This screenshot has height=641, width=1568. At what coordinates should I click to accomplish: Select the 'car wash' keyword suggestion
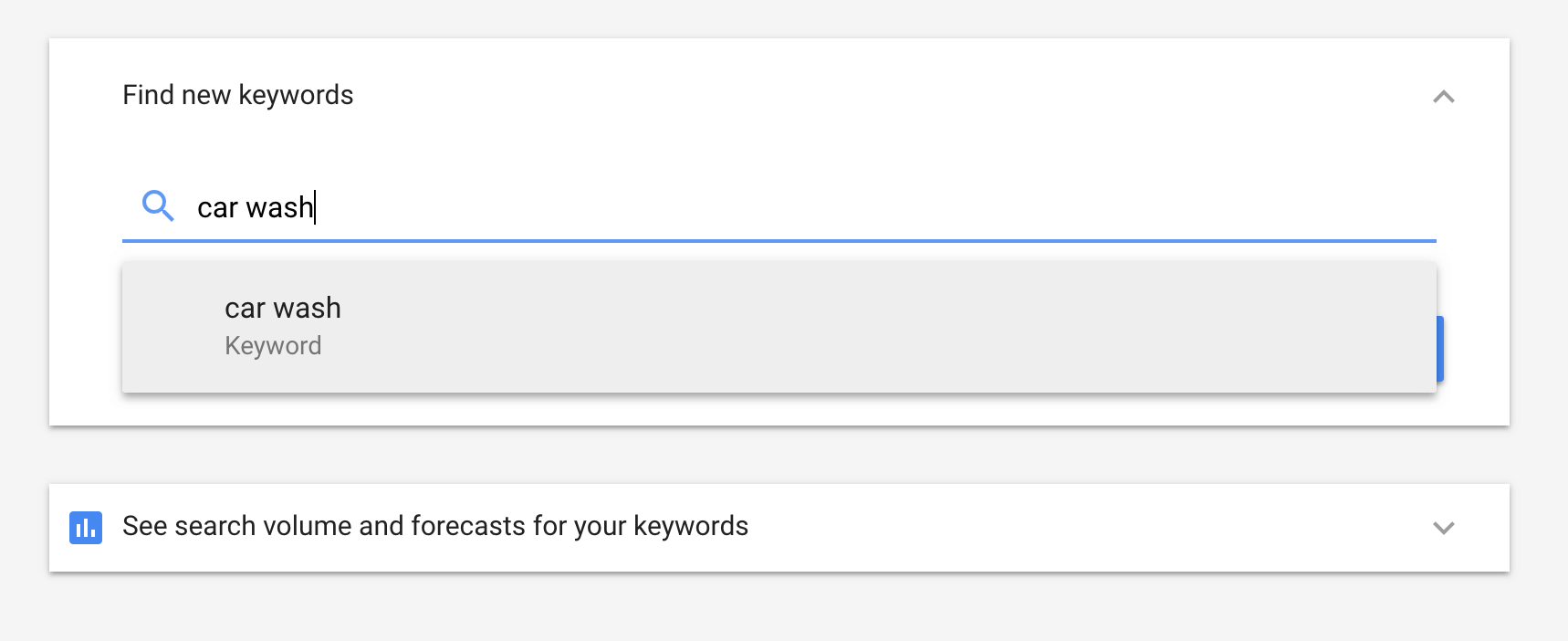(x=283, y=309)
